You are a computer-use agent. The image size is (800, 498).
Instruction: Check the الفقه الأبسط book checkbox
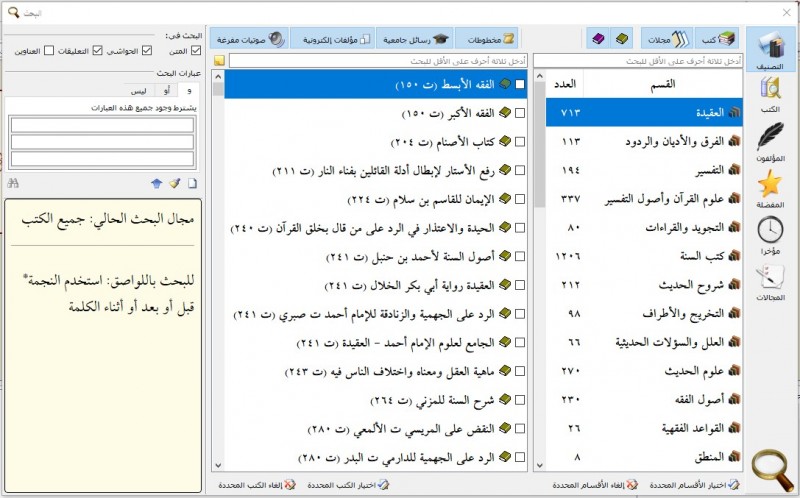click(x=520, y=84)
